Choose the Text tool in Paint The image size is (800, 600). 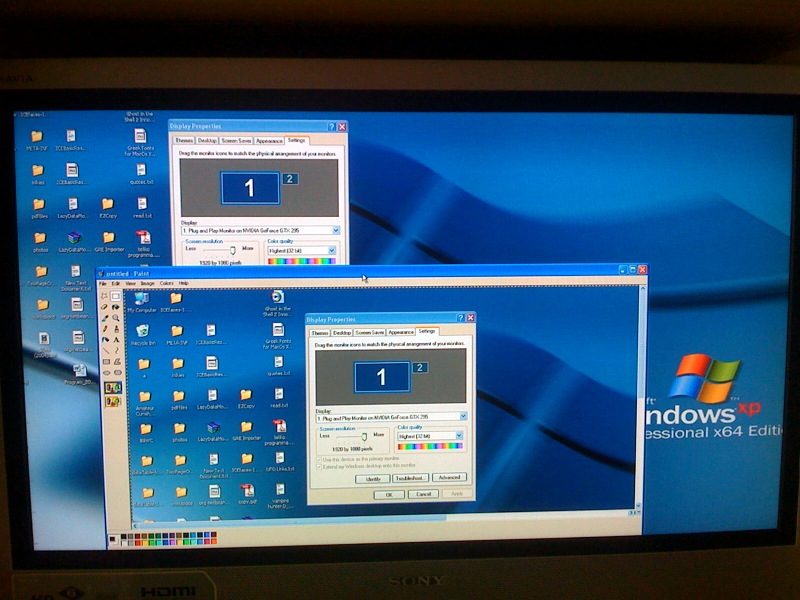tap(117, 340)
